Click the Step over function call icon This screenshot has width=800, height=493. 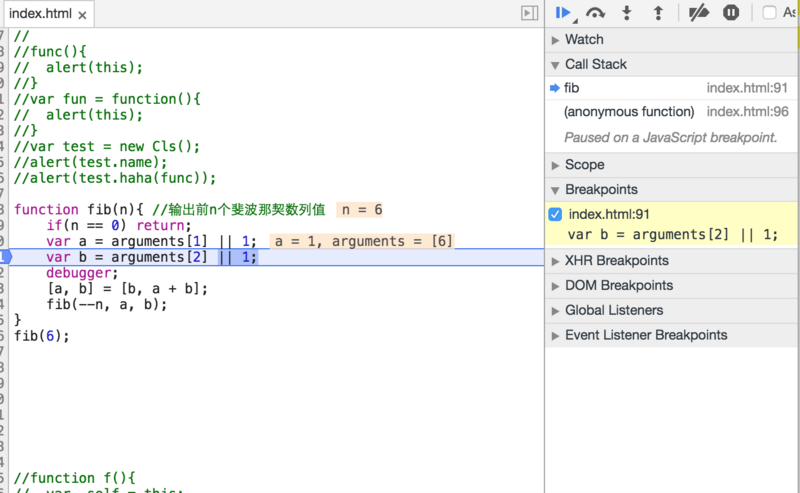coord(596,13)
